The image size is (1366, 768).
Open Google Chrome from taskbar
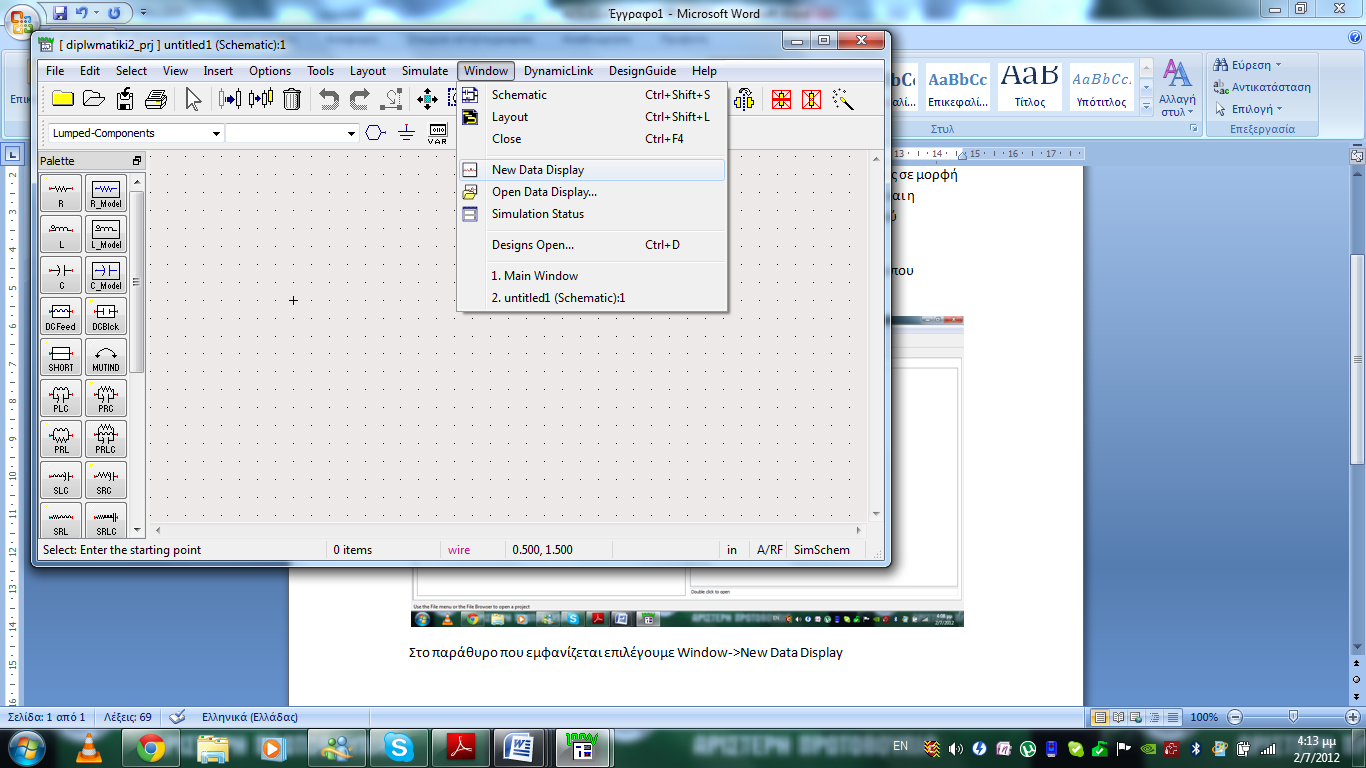click(151, 748)
